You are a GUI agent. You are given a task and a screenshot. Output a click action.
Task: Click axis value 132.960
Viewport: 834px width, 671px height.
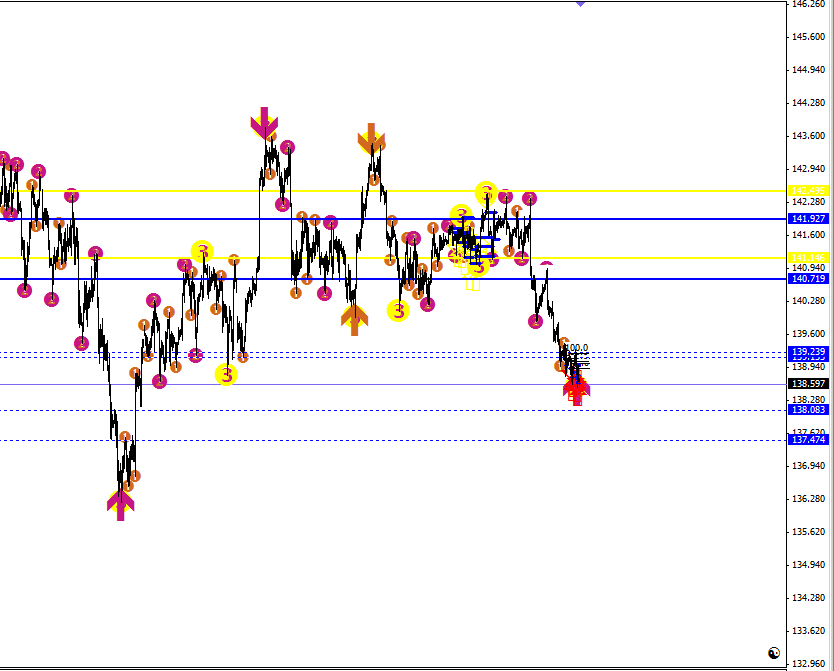[x=808, y=663]
